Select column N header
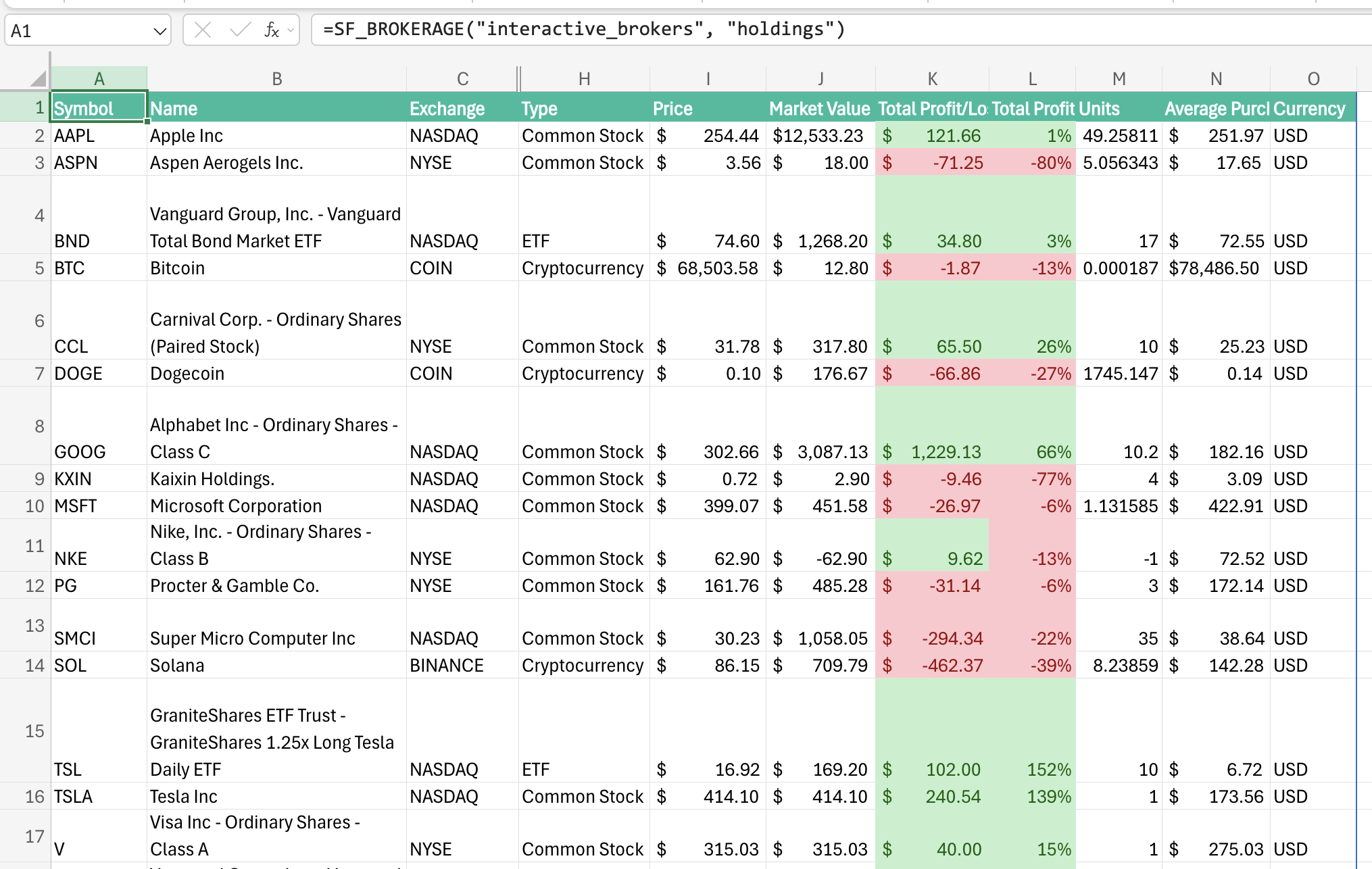Image resolution: width=1372 pixels, height=869 pixels. coord(1217,79)
